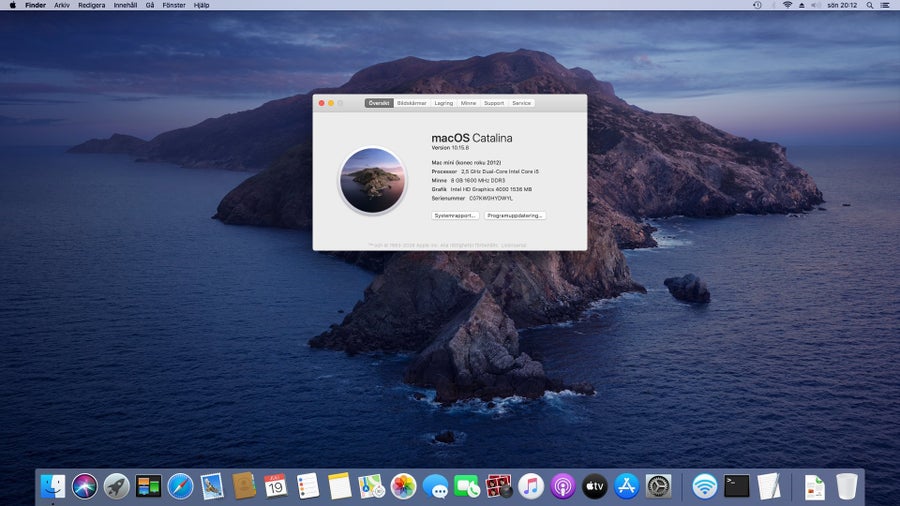Open Spotlight search magnifier
This screenshot has width=900, height=506.
(x=870, y=5)
